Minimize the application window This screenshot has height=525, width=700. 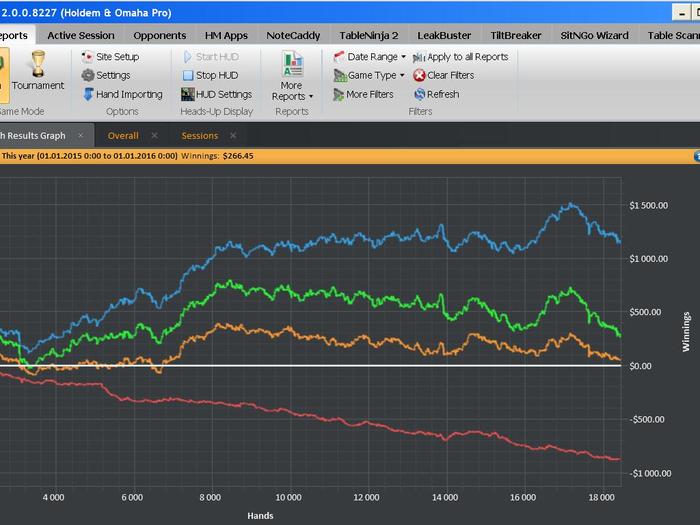point(681,13)
